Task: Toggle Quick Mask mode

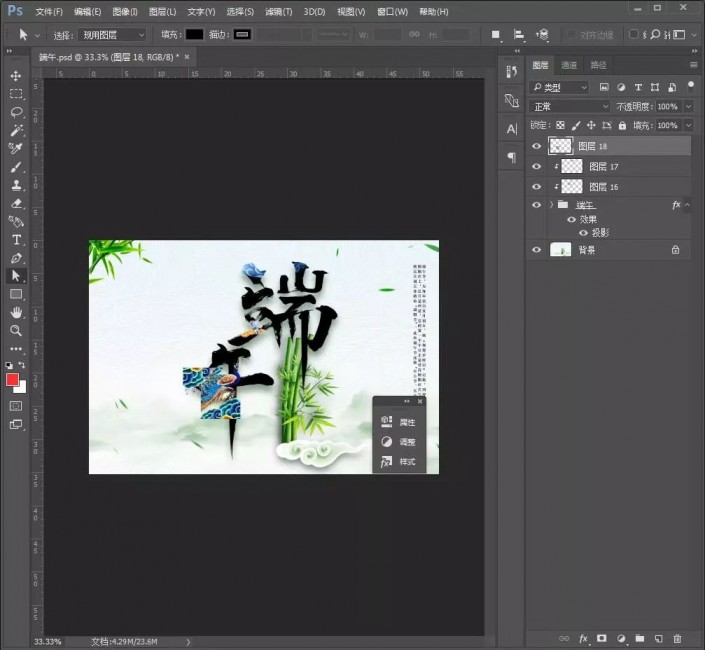Action: [x=16, y=406]
